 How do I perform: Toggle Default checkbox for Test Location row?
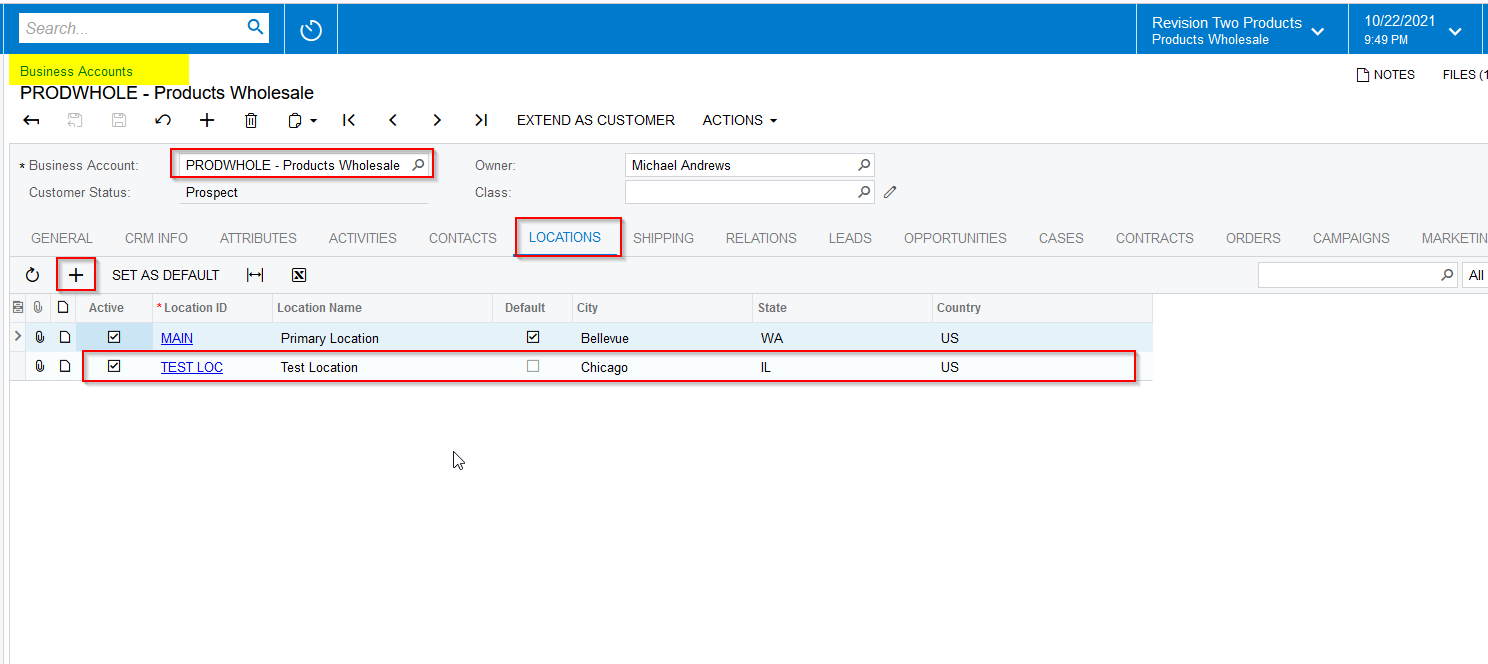[533, 366]
